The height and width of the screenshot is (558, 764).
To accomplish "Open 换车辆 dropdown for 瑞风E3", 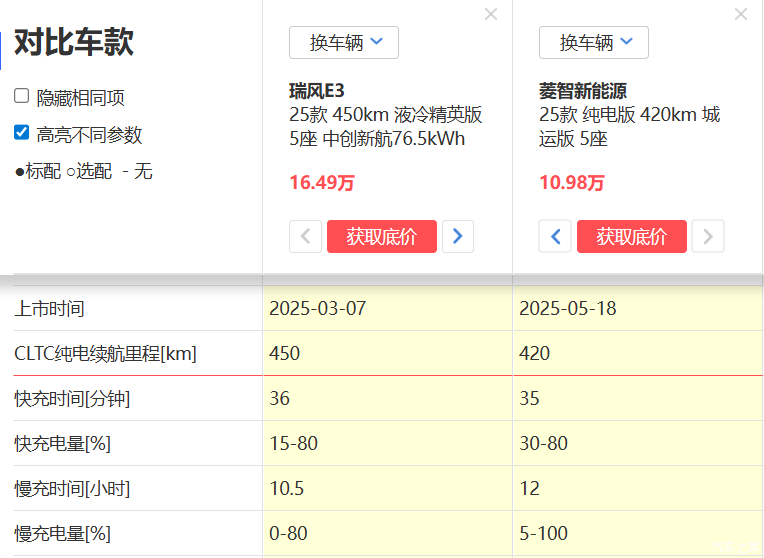I will (x=344, y=42).
